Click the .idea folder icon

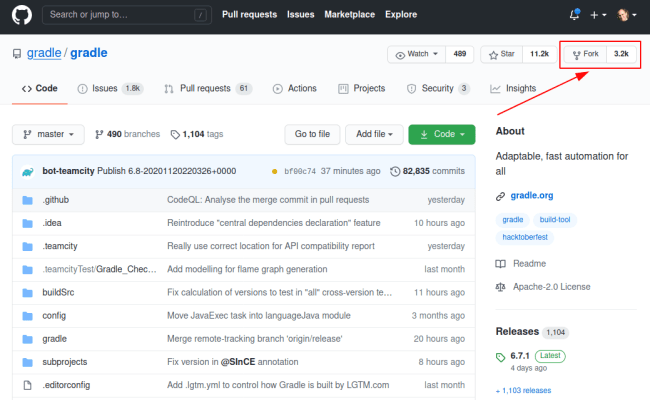pos(27,223)
